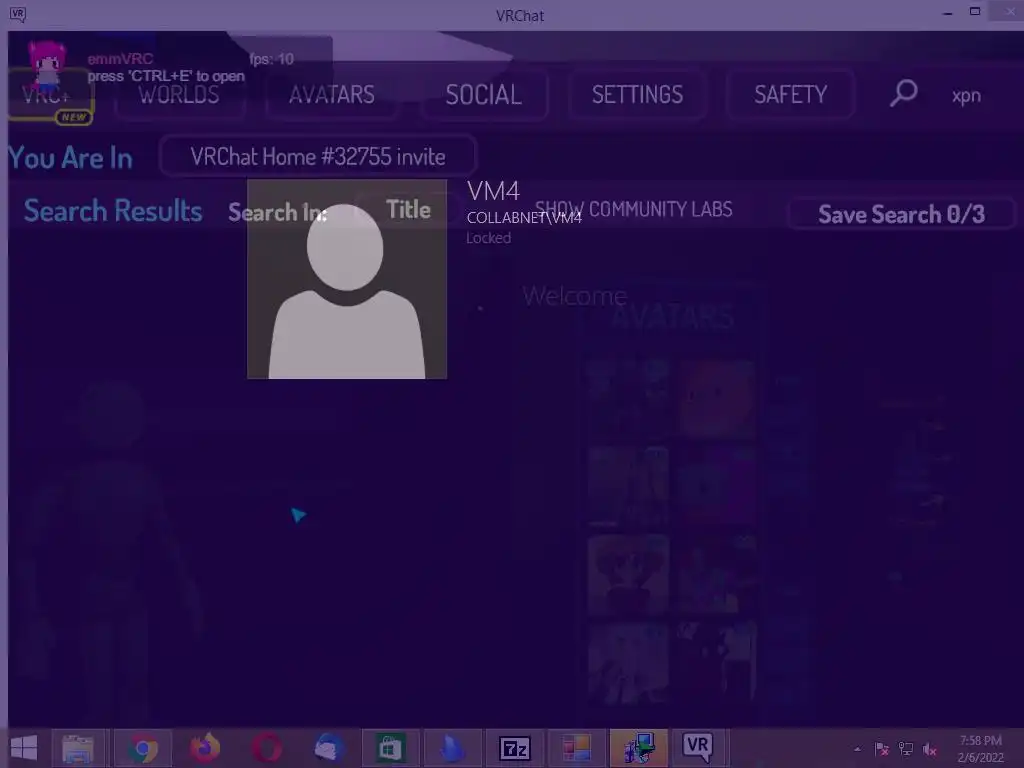1024x768 pixels.
Task: Open Action Center flag icon
Action: tap(881, 749)
